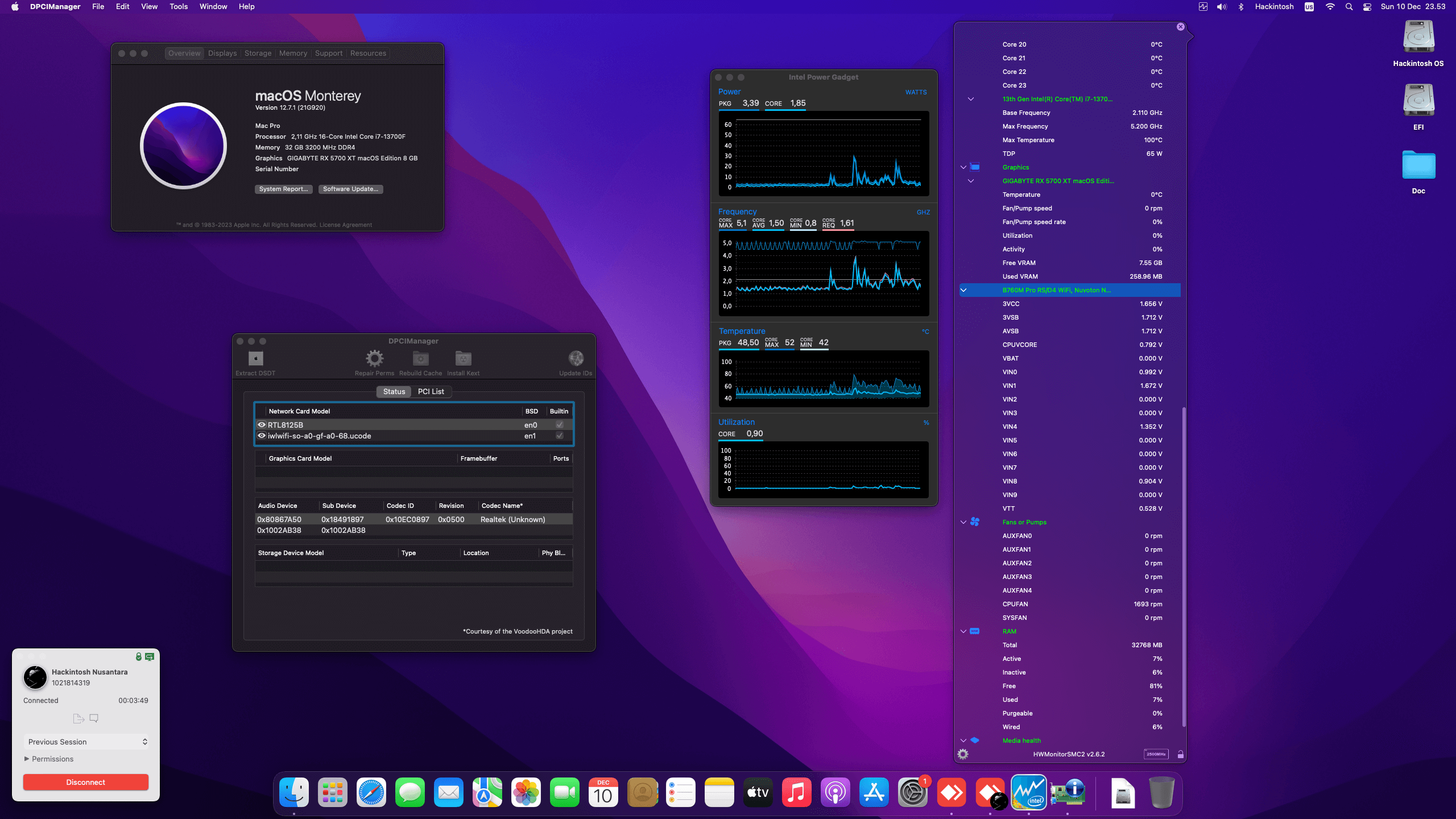Open System Preferences from the Dock
The image size is (1456, 819).
(913, 792)
